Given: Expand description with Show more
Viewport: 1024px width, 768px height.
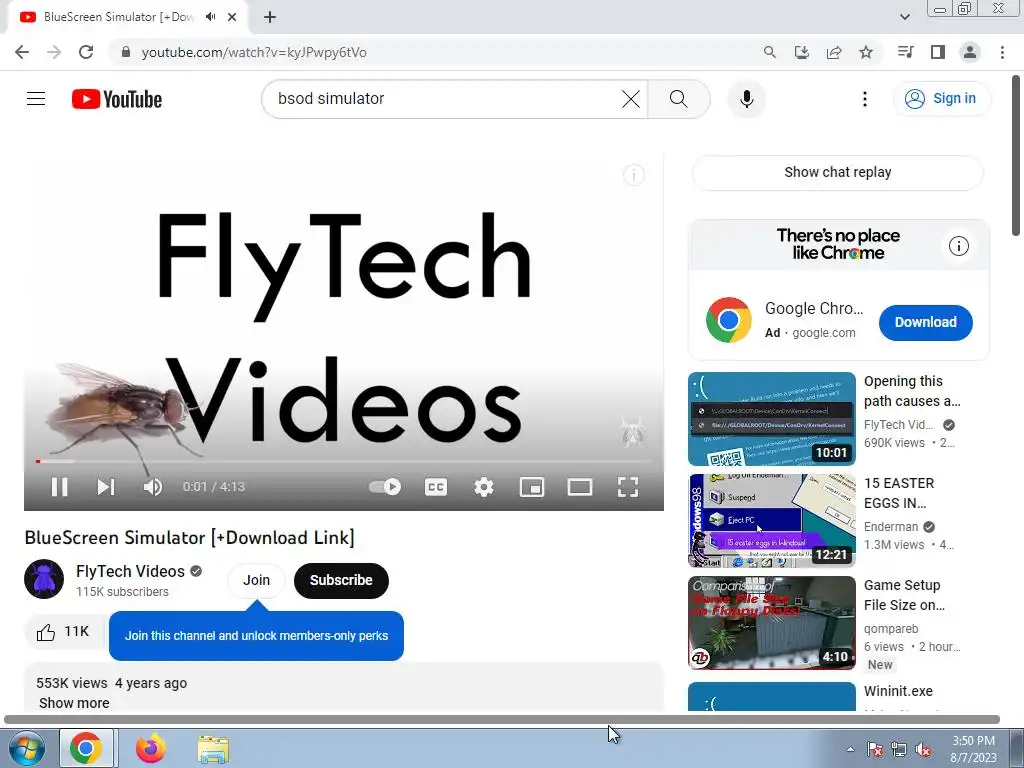Looking at the screenshot, I should (x=74, y=703).
